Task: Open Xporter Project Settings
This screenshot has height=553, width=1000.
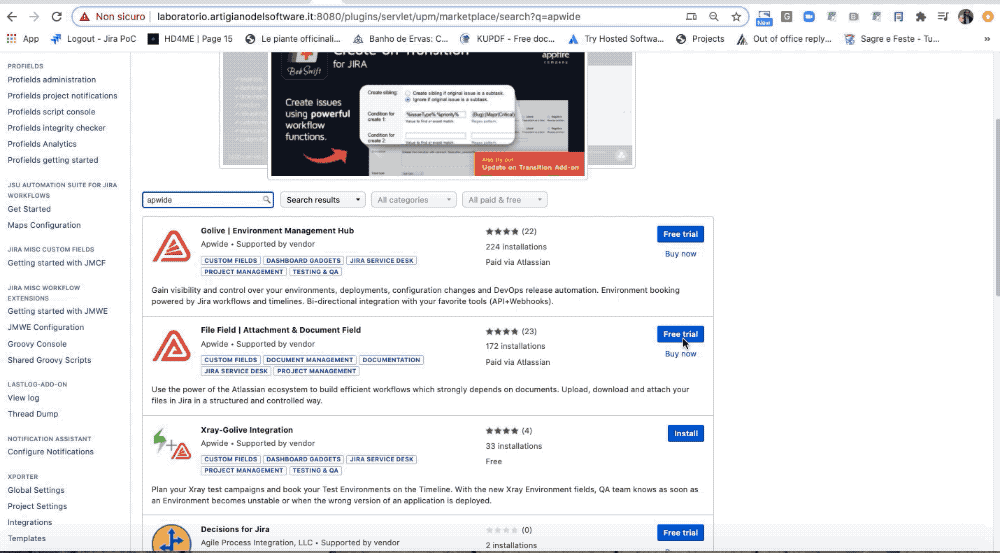Action: [37, 506]
